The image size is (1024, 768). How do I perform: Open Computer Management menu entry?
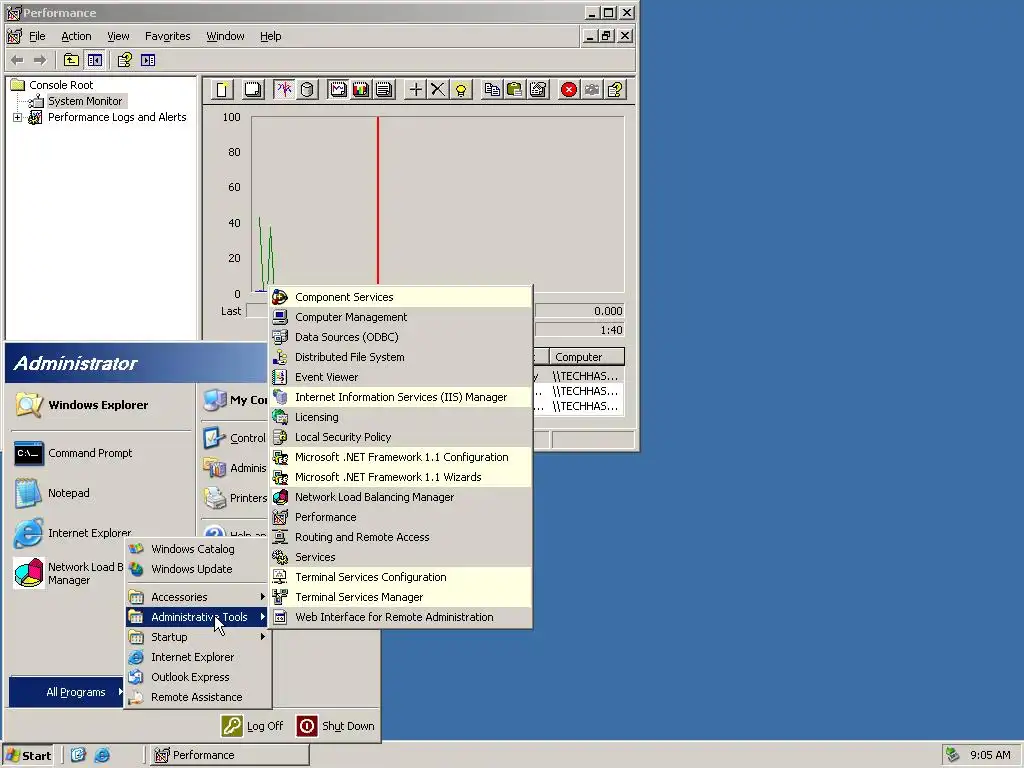click(x=400, y=317)
